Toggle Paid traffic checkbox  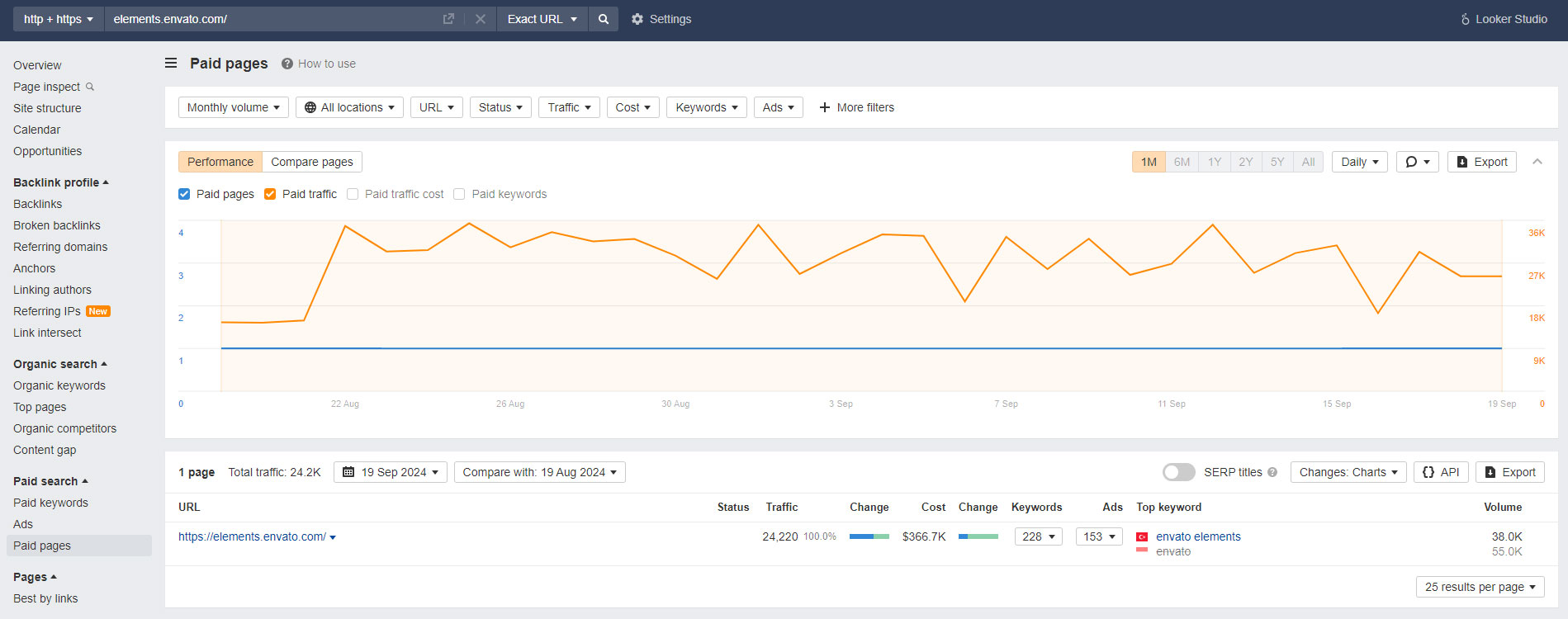point(270,194)
